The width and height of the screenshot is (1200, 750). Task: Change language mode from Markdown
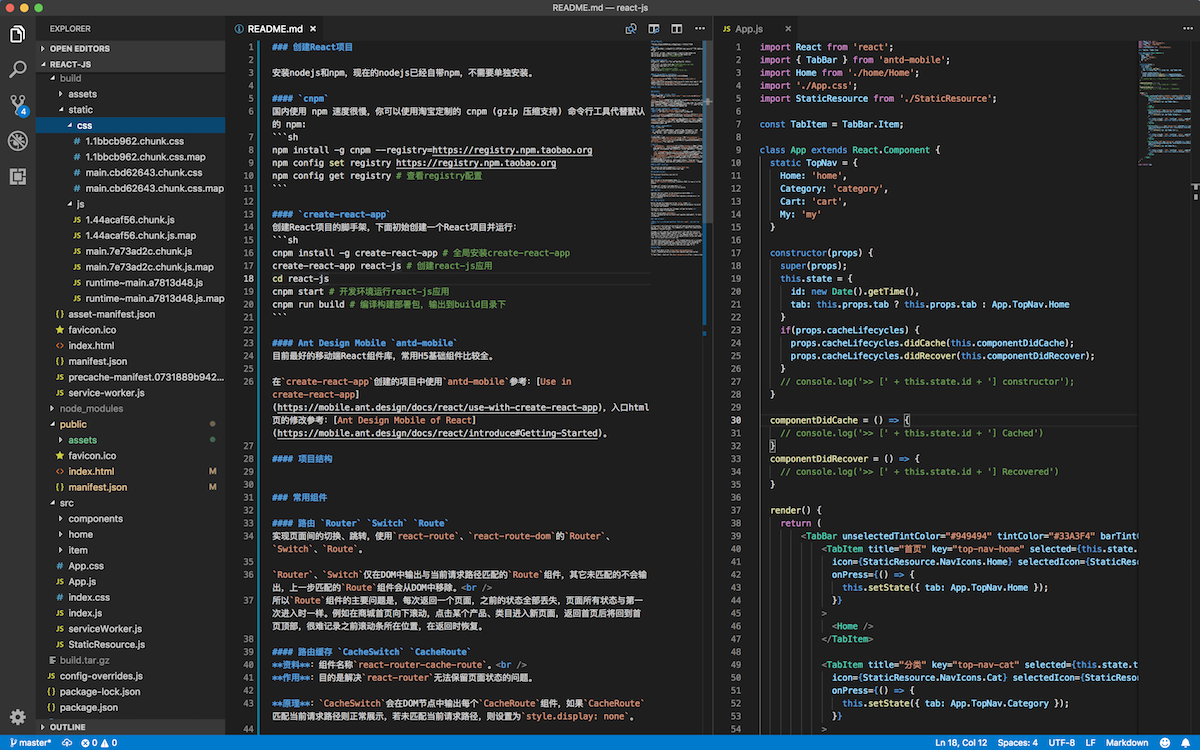1126,743
